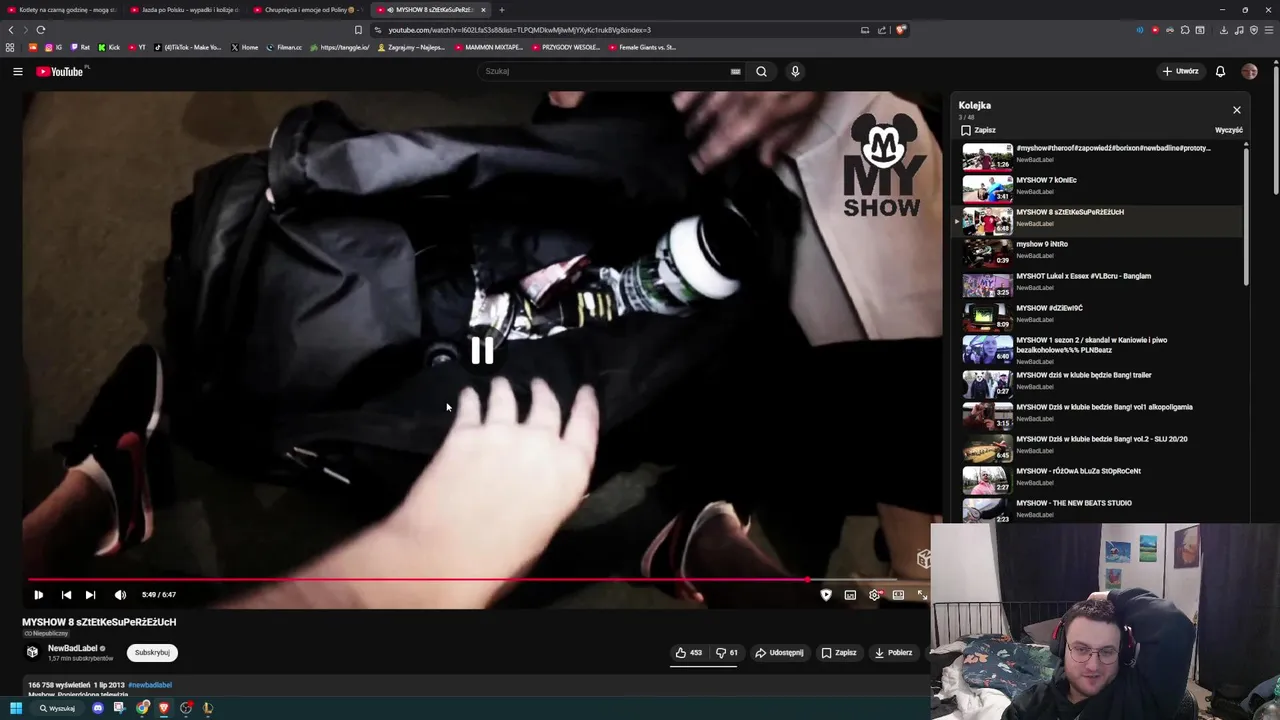This screenshot has width=1280, height=720.
Task: Play MYSHOW 1 sezon 2 skandal video
Action: [1101, 349]
